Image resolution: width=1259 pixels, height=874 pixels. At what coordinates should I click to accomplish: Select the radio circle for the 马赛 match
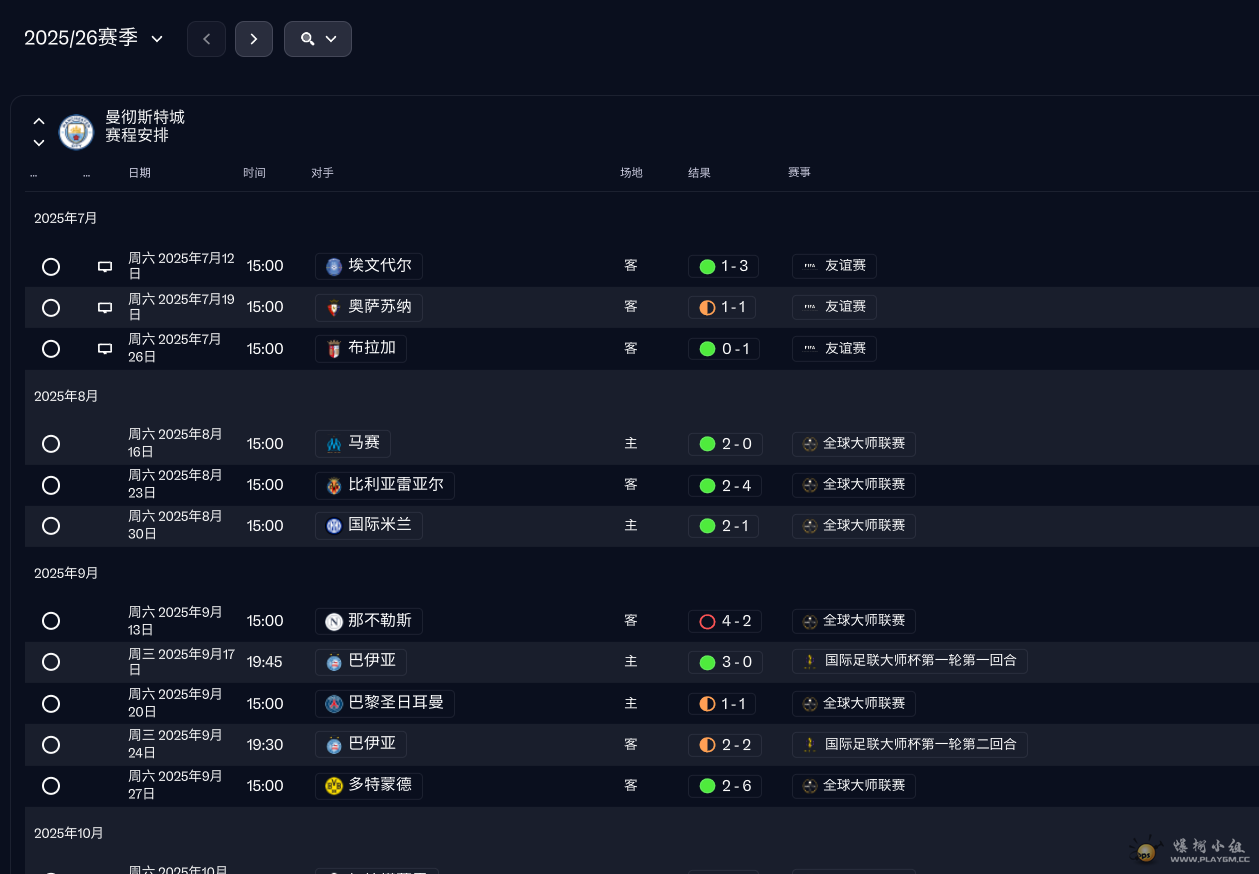click(51, 444)
